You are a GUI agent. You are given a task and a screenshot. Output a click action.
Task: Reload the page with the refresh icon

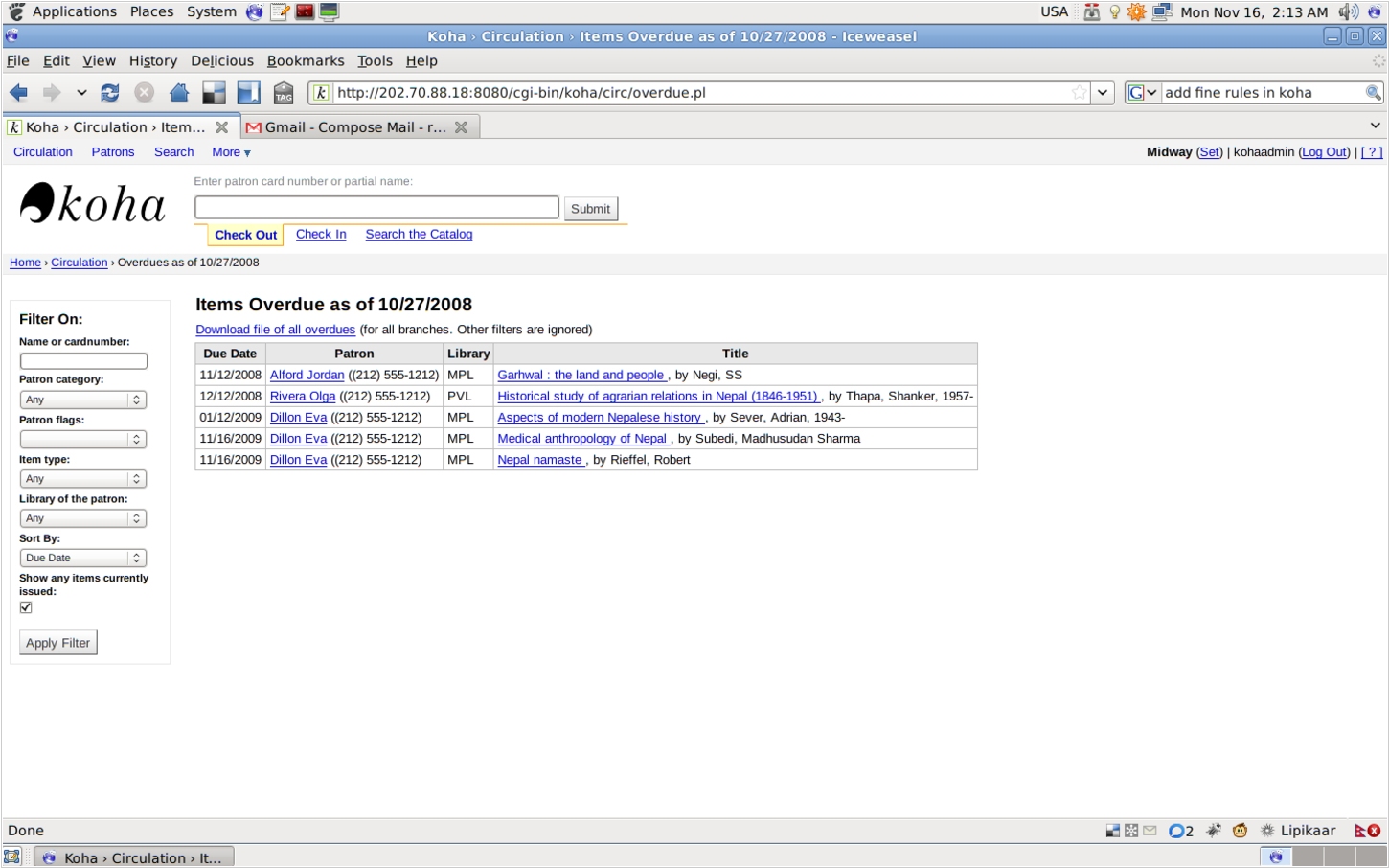[110, 93]
